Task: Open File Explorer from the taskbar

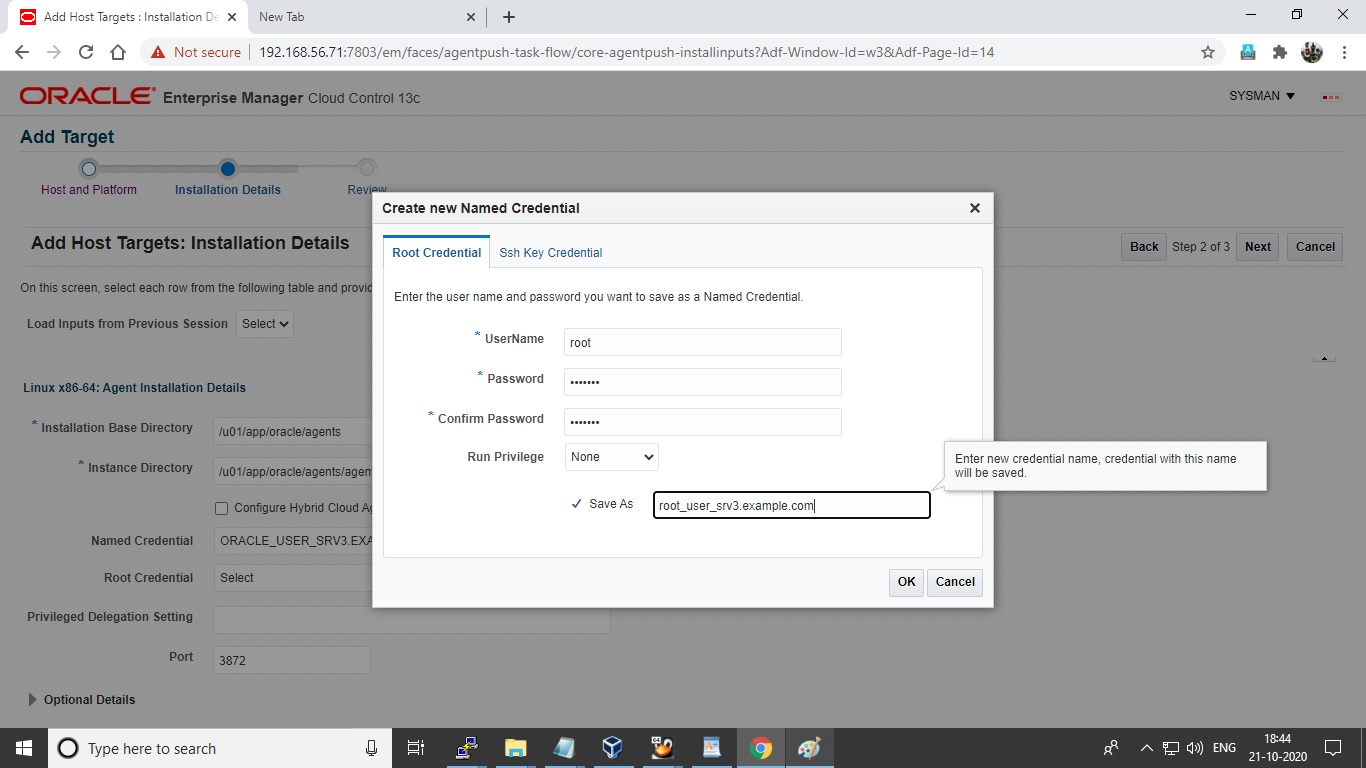Action: point(515,747)
